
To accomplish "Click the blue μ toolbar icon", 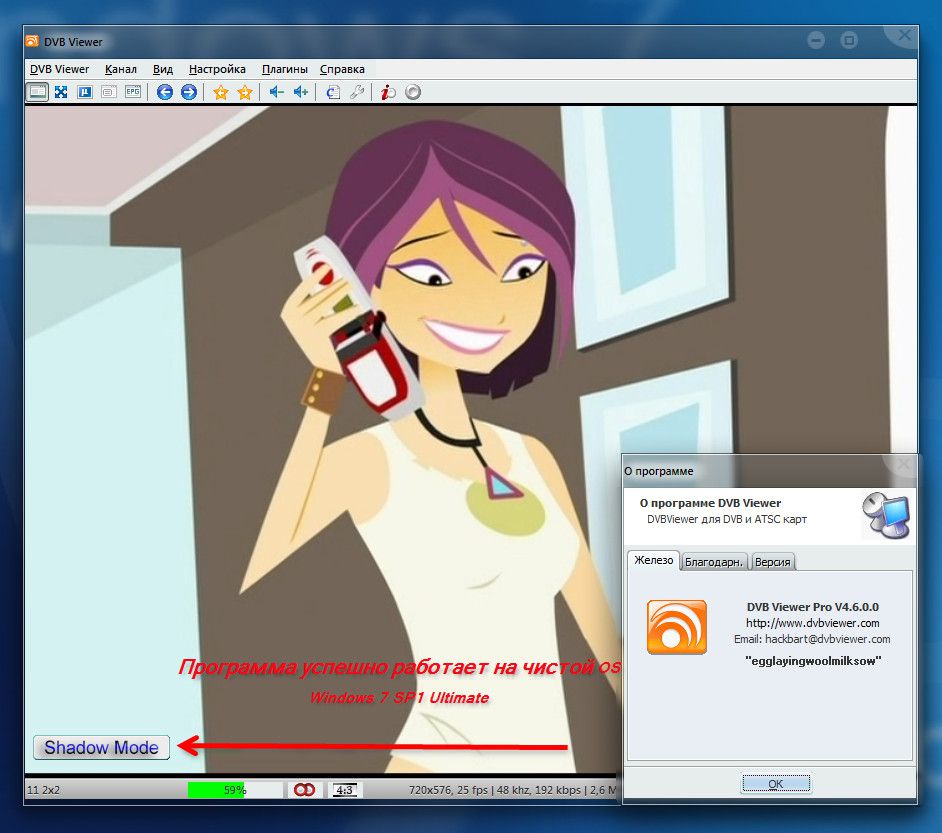I will [85, 92].
